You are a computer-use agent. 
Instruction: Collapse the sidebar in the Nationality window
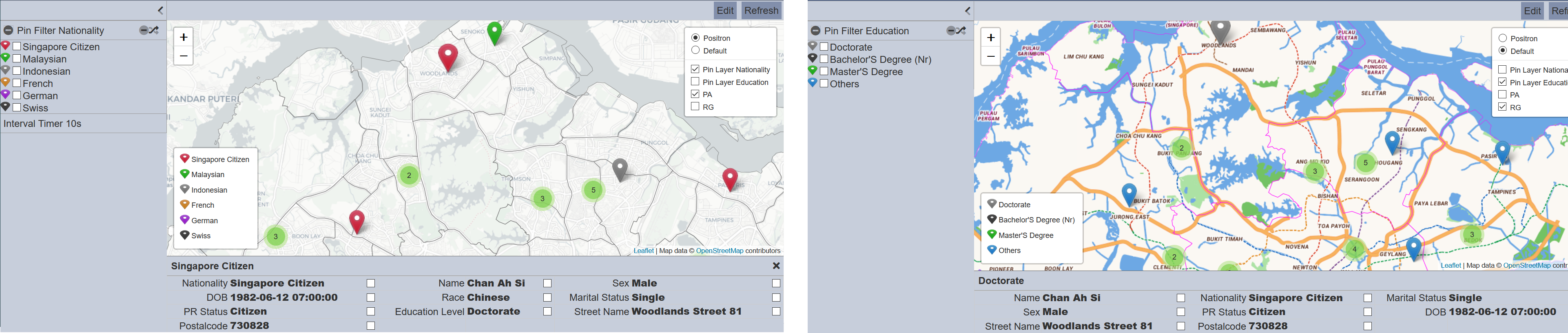coord(160,10)
